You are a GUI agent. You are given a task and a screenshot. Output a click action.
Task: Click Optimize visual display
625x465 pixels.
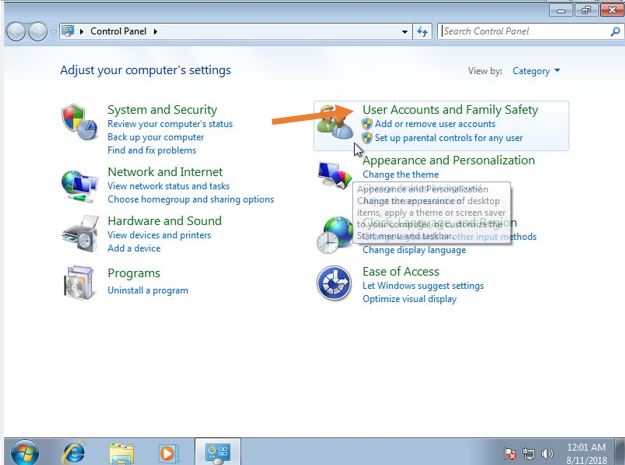[x=409, y=299]
